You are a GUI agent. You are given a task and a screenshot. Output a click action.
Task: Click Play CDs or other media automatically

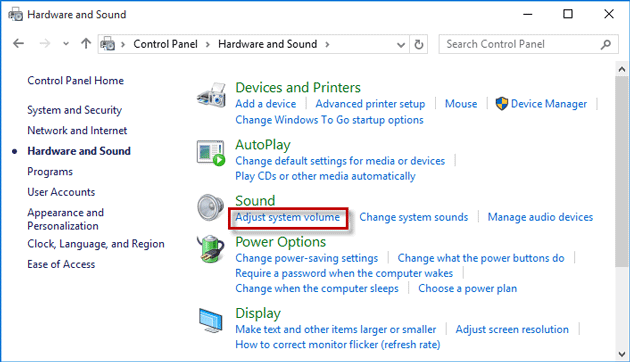pos(325,176)
